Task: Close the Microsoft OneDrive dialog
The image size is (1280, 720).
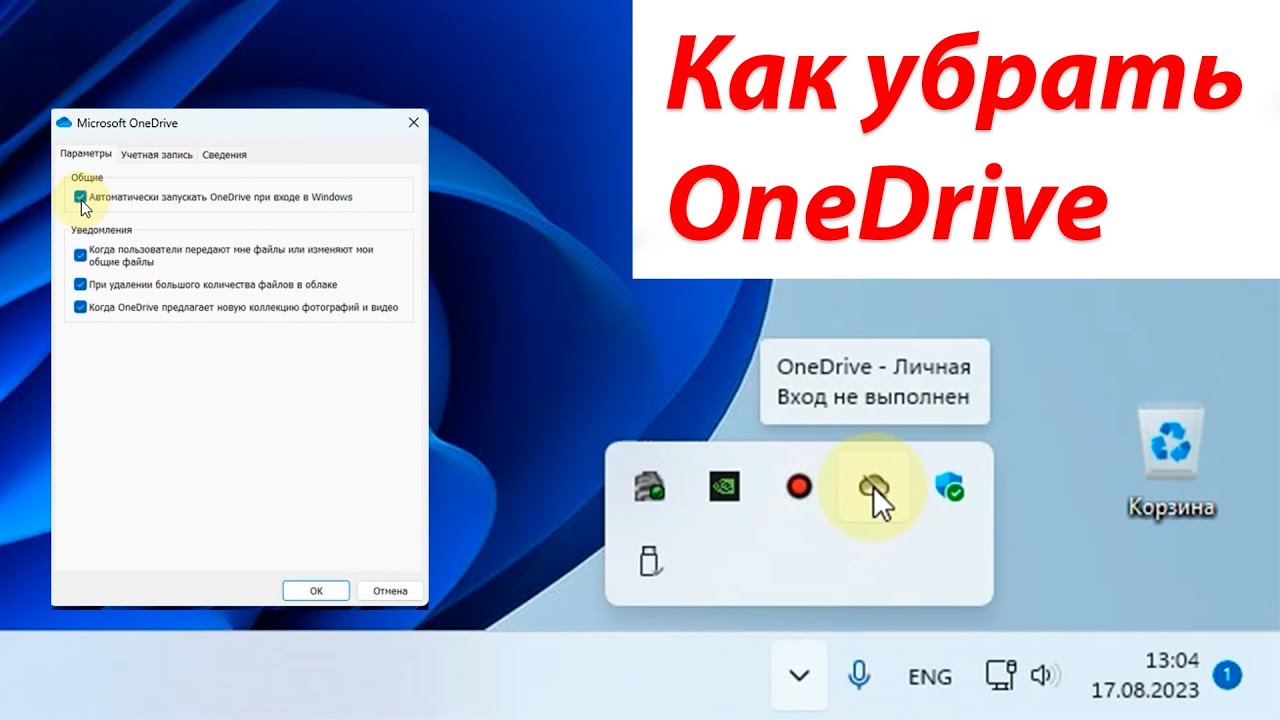Action: 414,123
